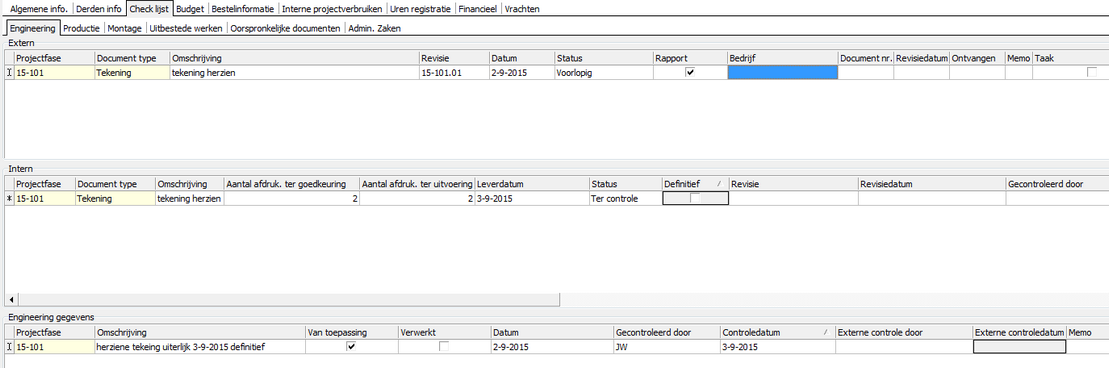Screen dimensions: 1109x368
Task: Uncheck the Rapport checkbox in Extern
Action: [690, 72]
